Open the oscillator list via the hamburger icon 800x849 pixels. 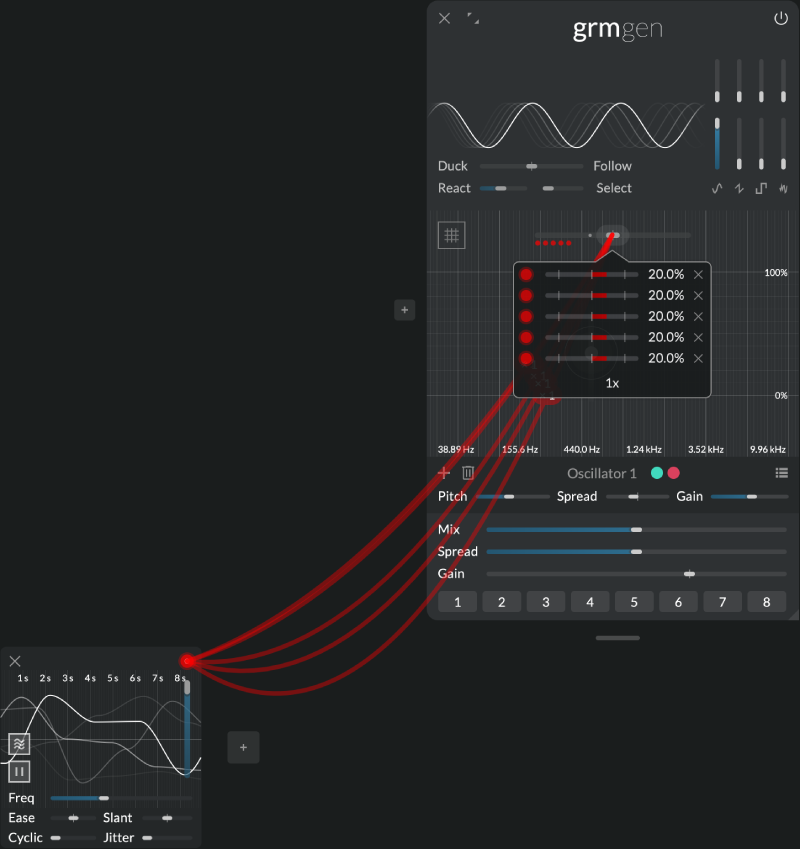click(x=781, y=473)
